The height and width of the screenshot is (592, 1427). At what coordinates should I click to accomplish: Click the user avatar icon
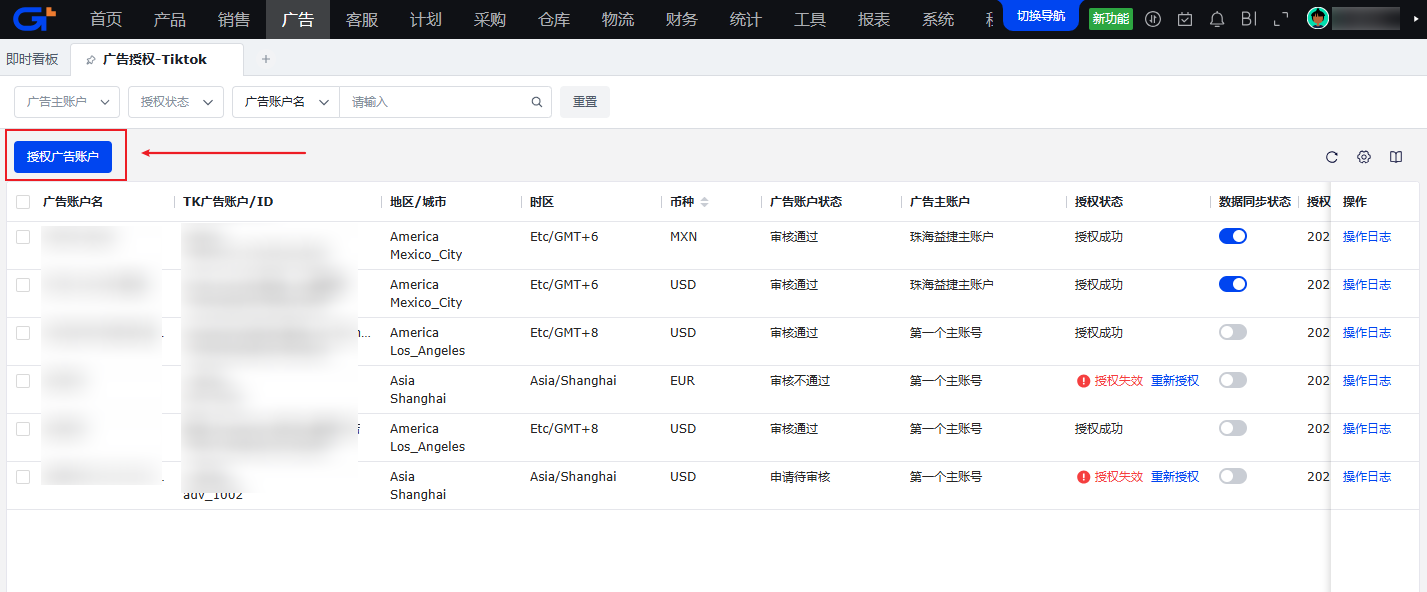[1318, 18]
